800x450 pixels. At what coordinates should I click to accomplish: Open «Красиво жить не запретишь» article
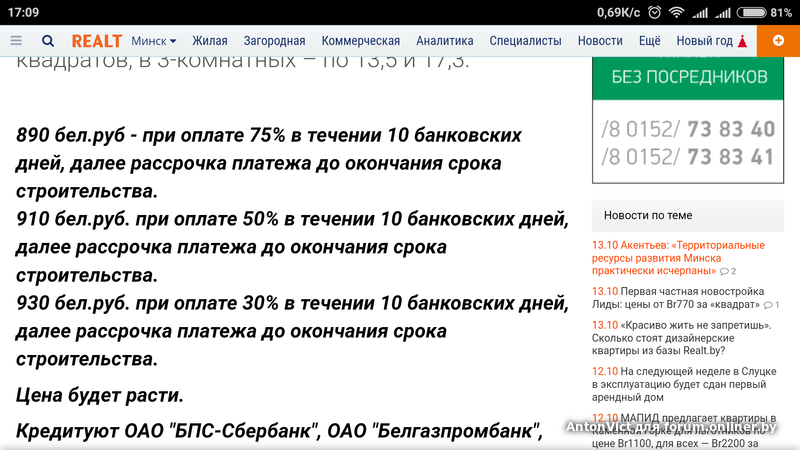click(x=682, y=338)
